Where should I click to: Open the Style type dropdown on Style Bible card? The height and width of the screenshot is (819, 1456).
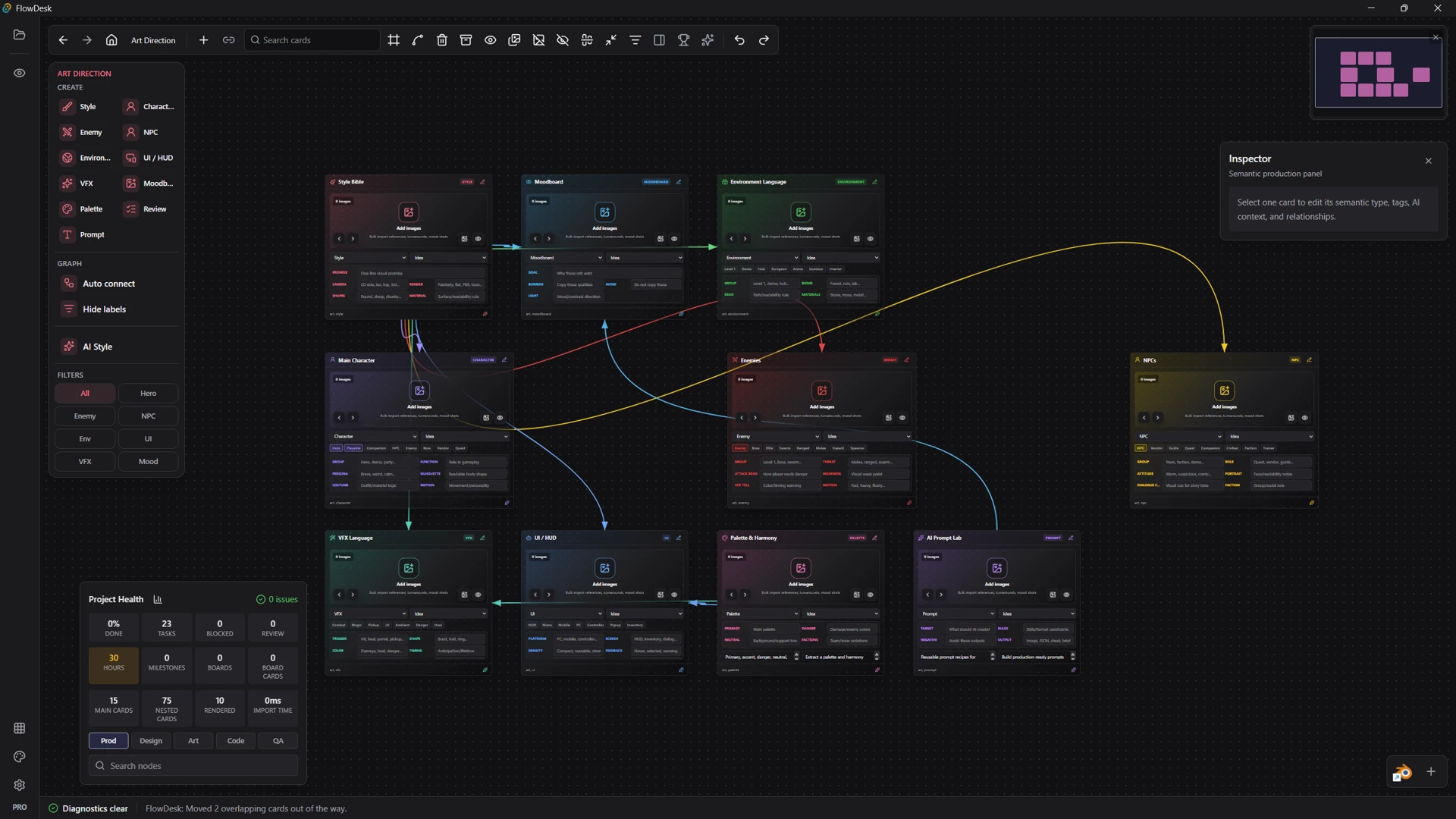point(369,258)
